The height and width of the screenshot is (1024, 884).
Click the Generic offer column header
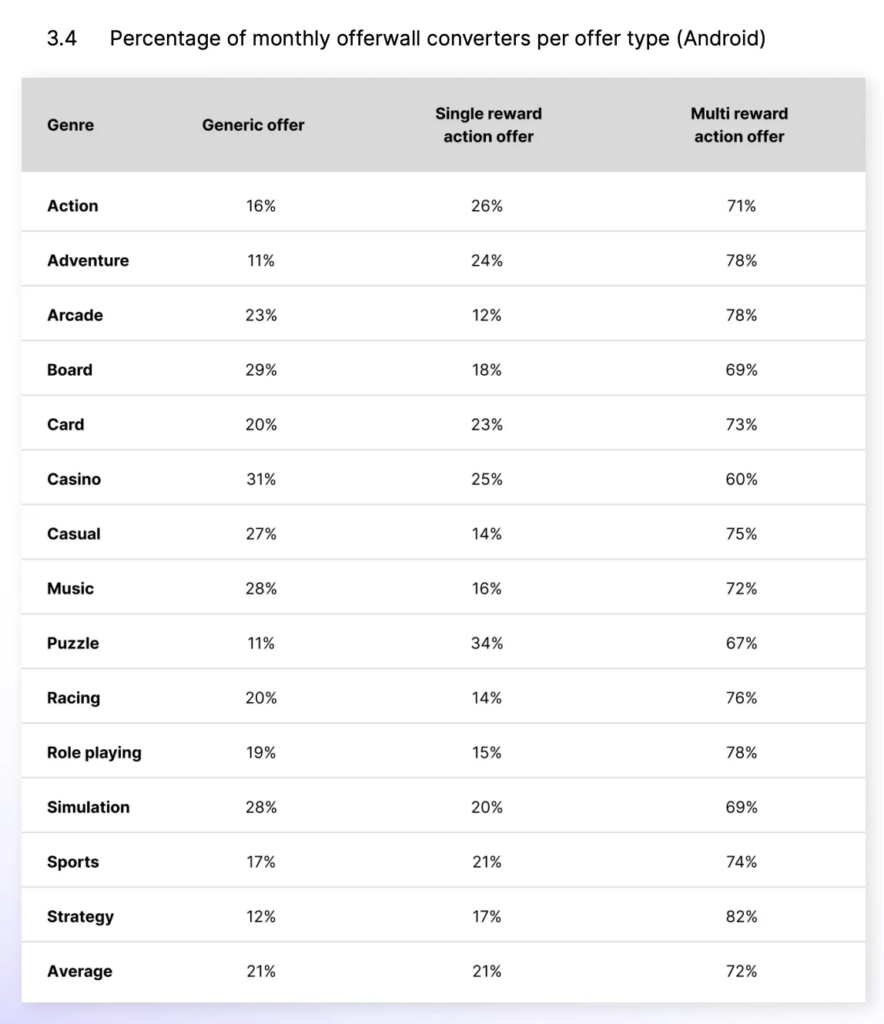click(x=253, y=125)
